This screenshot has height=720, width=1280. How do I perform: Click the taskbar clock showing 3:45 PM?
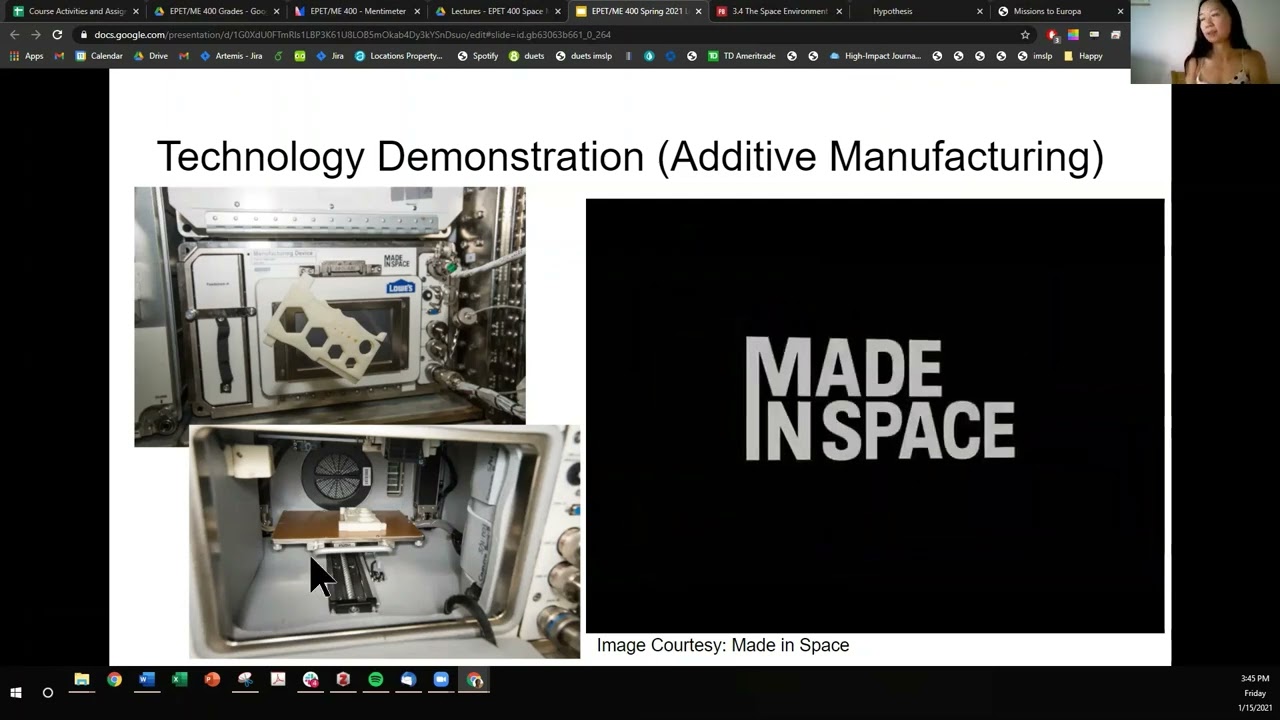click(x=1254, y=679)
